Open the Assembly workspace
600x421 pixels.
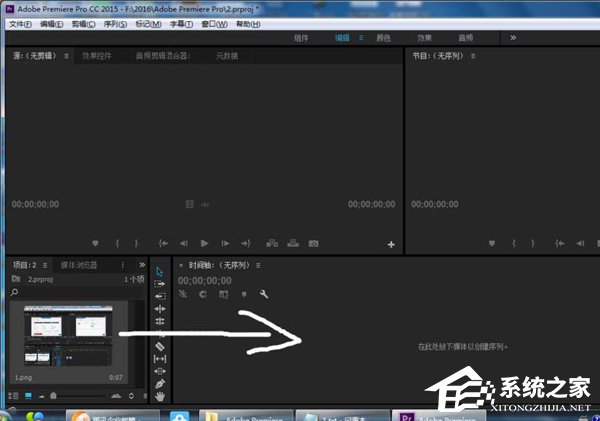pos(301,38)
